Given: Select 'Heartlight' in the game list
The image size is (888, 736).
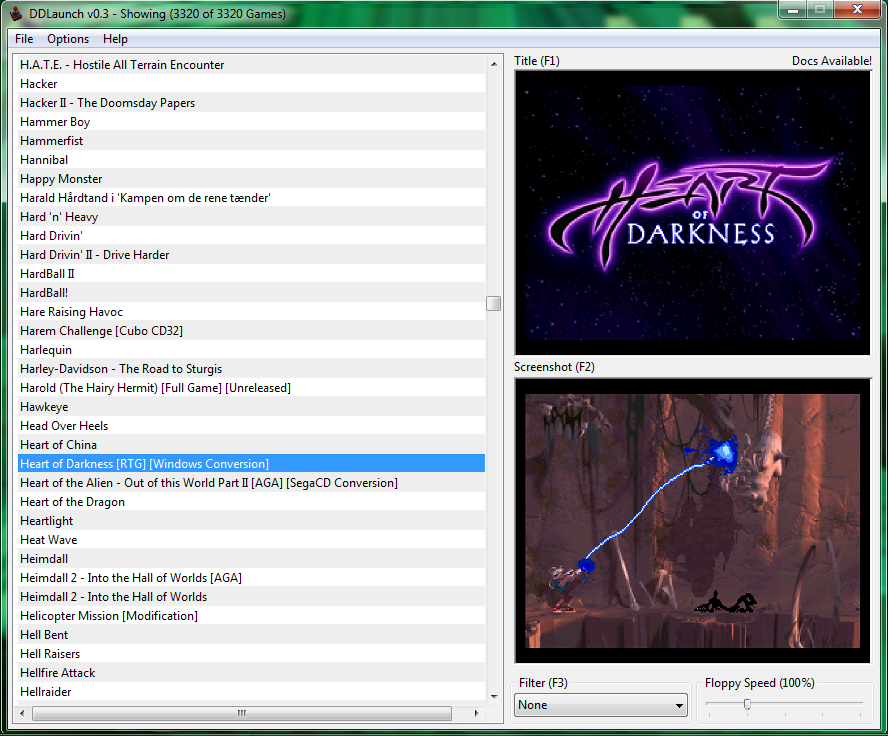Looking at the screenshot, I should pos(251,521).
